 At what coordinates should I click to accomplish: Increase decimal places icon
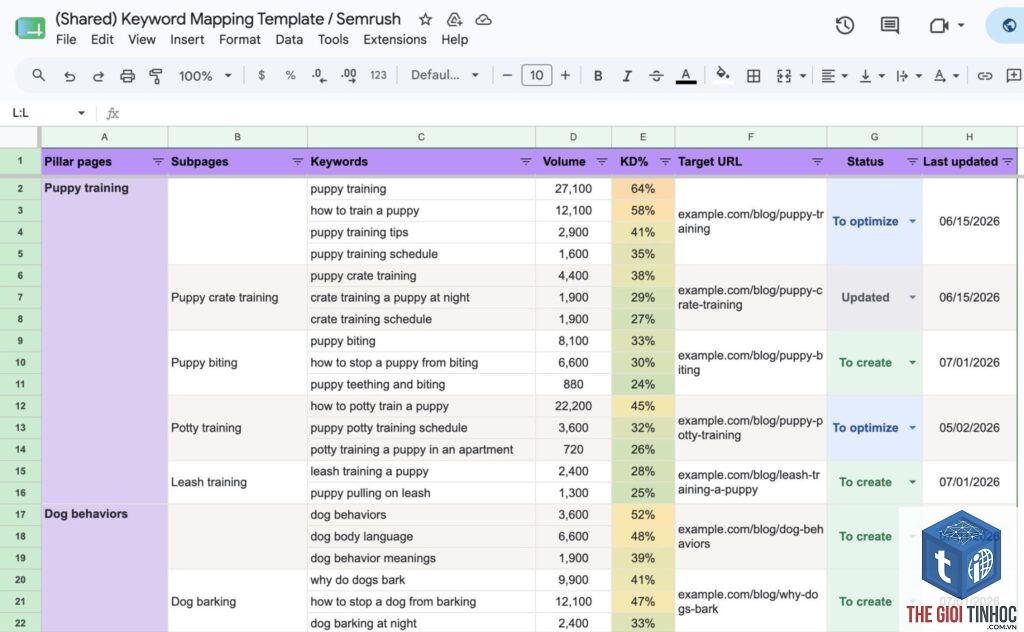pos(349,75)
